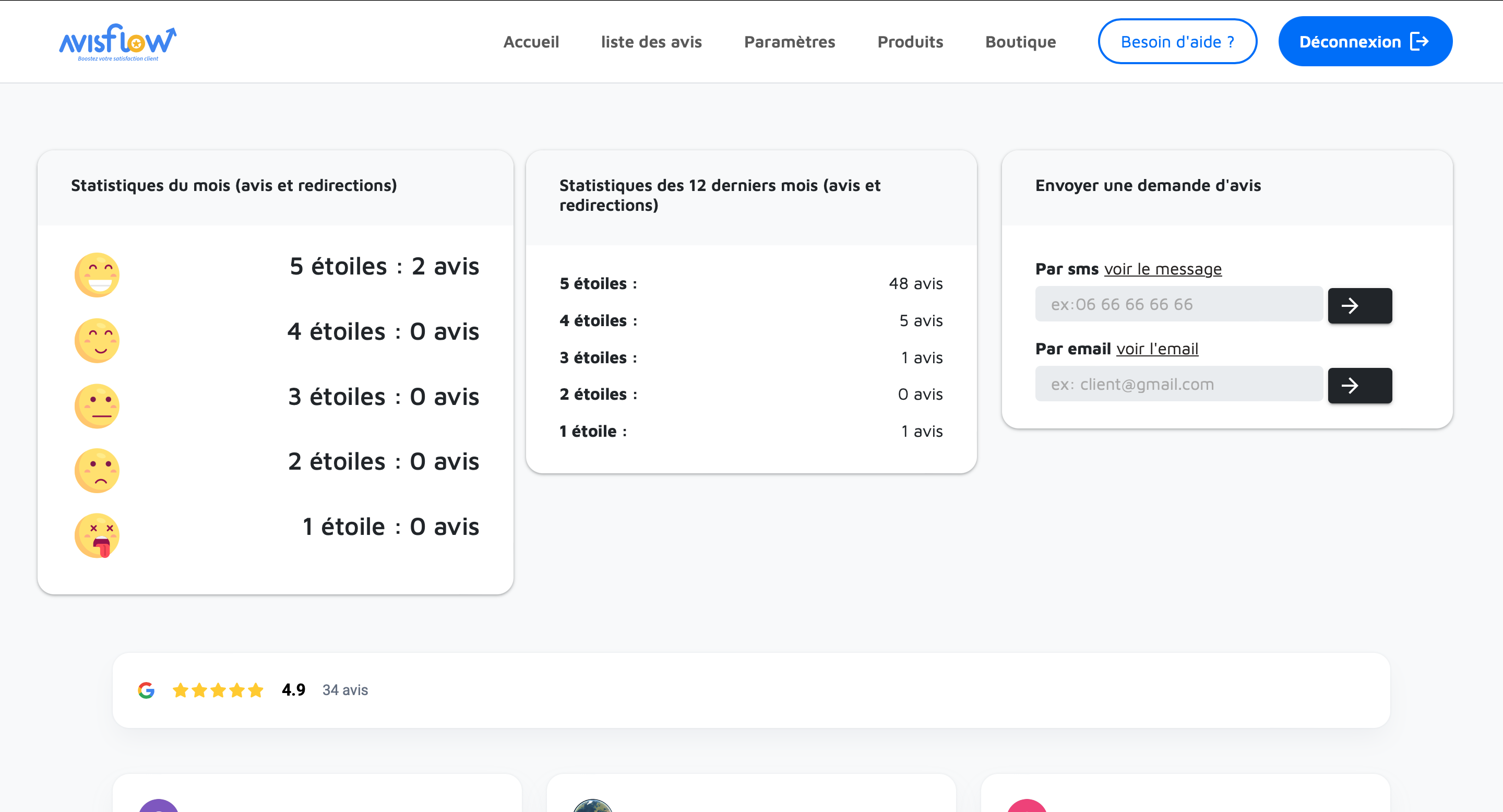Focus the SMS phone number field
The image size is (1503, 812).
click(1178, 304)
